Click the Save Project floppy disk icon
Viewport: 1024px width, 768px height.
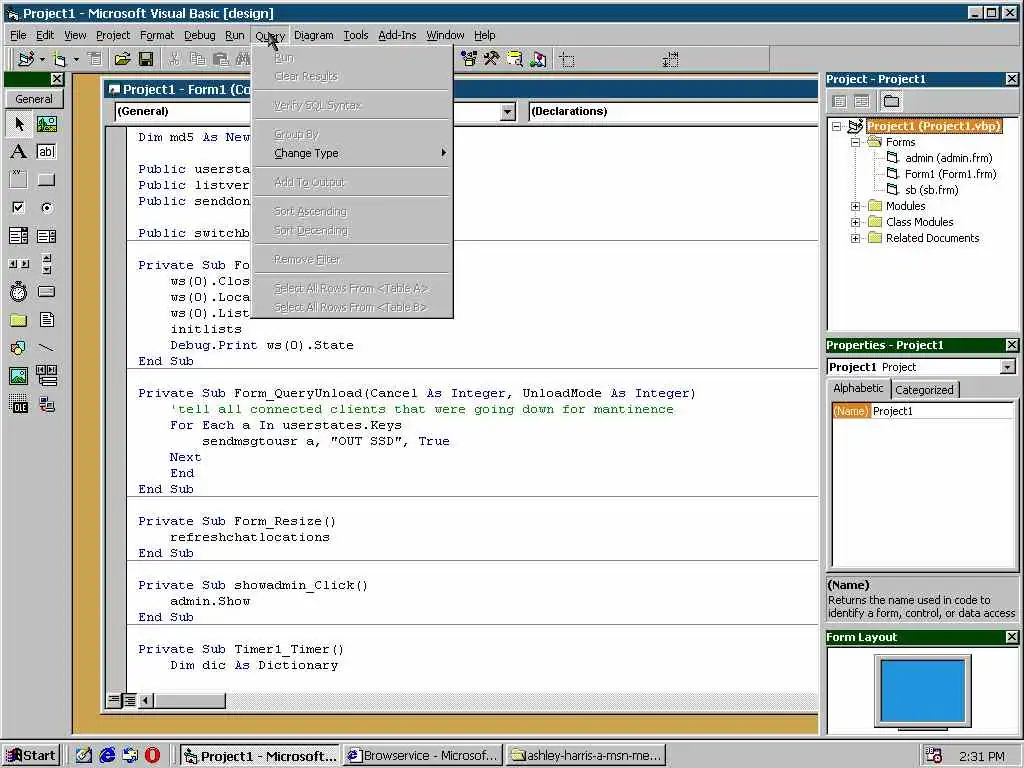pos(146,59)
